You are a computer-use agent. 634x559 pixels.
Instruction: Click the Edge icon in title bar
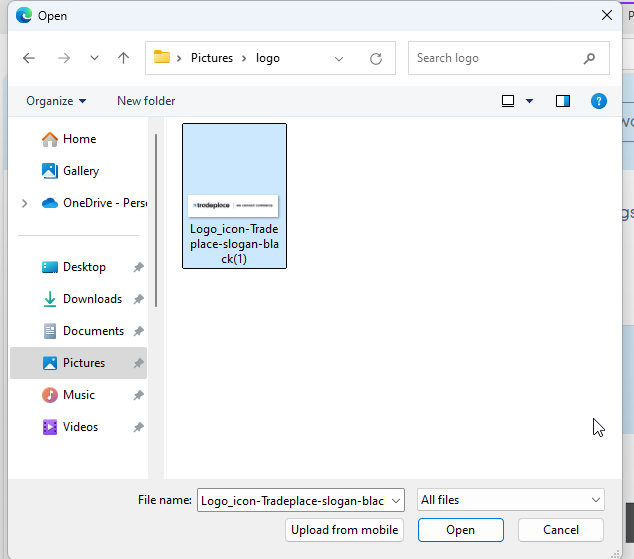[x=24, y=15]
